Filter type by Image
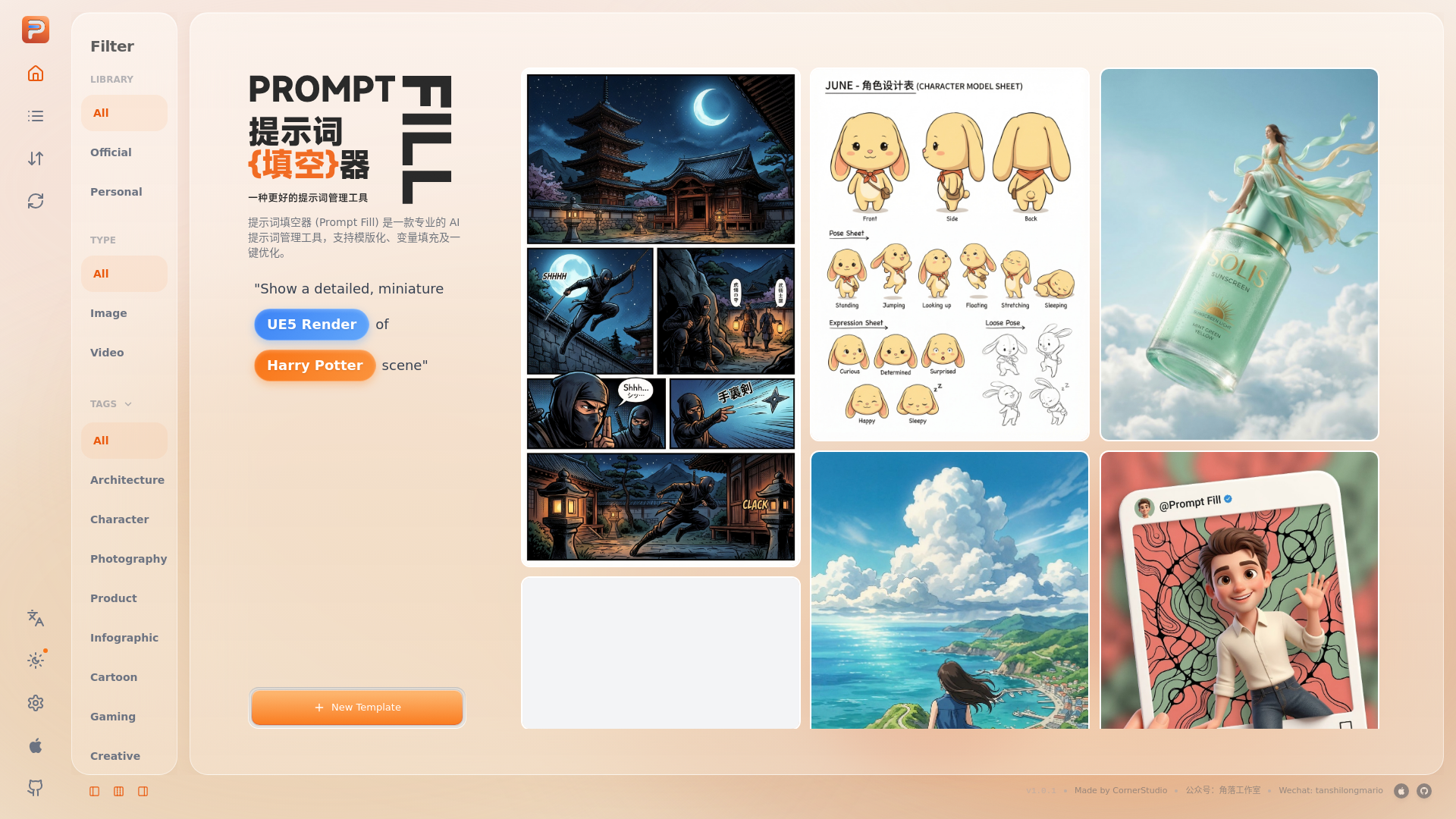The image size is (1456, 819). (x=124, y=313)
